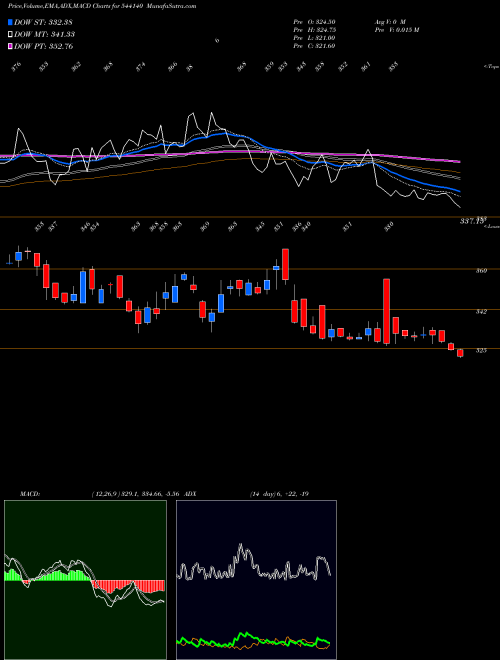The height and width of the screenshot is (660, 500).
Task: Click the ADX (14 day) header label
Action: [247, 494]
